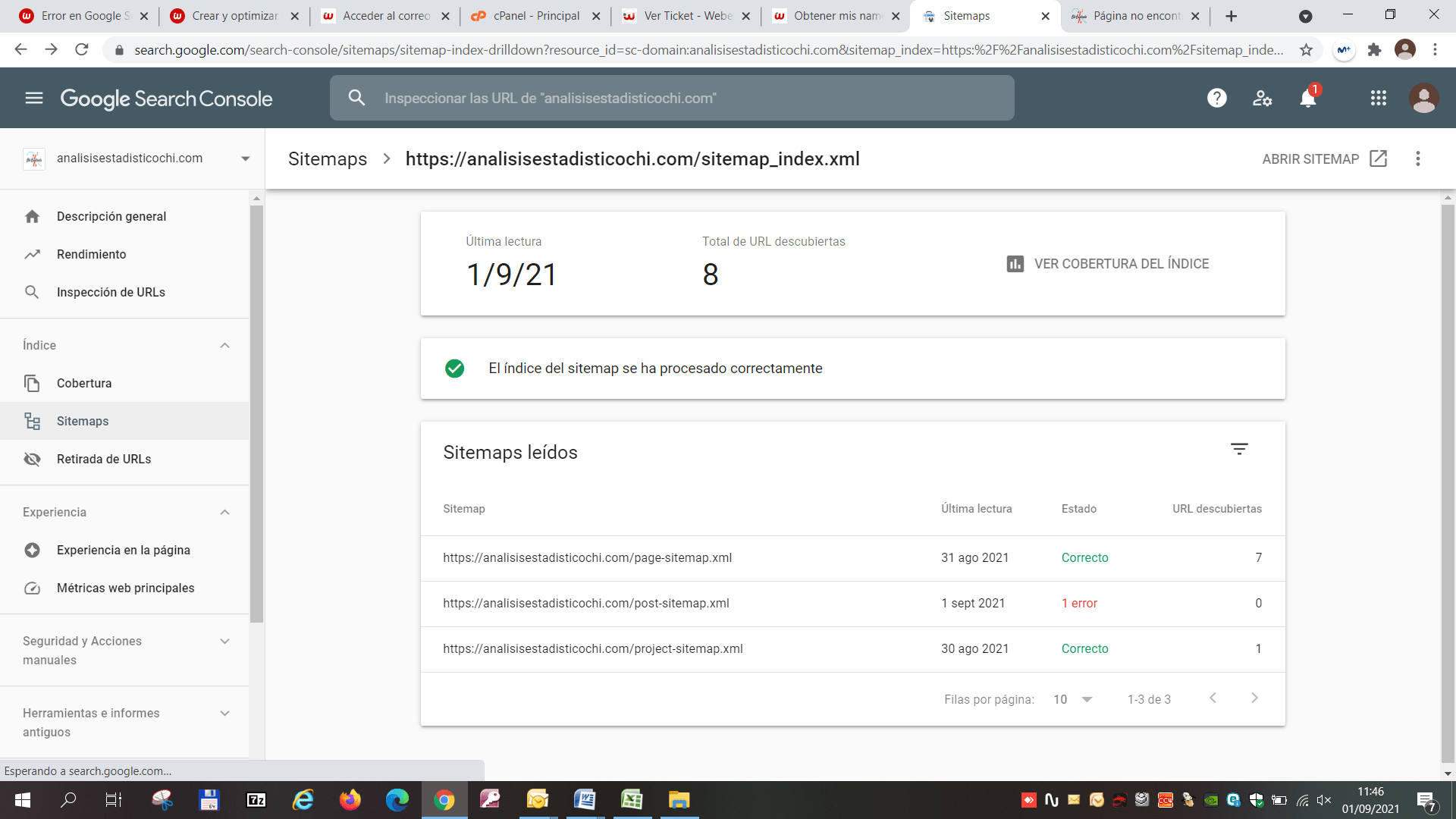This screenshot has height=819, width=1456.
Task: Open the page-sitemap.xml row
Action: tap(852, 558)
